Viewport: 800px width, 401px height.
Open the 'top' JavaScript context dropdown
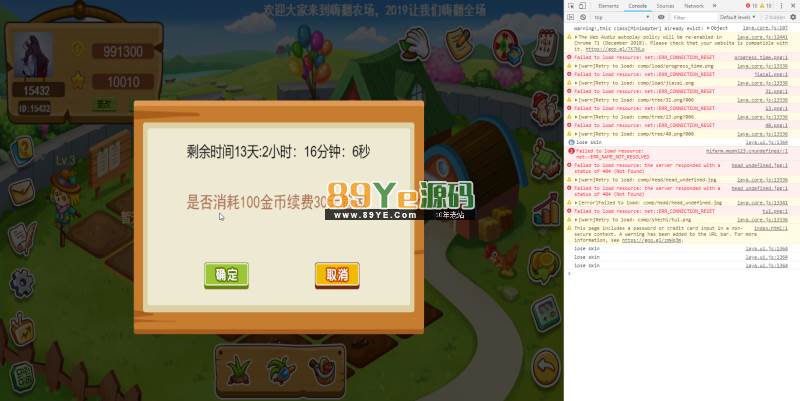622,17
